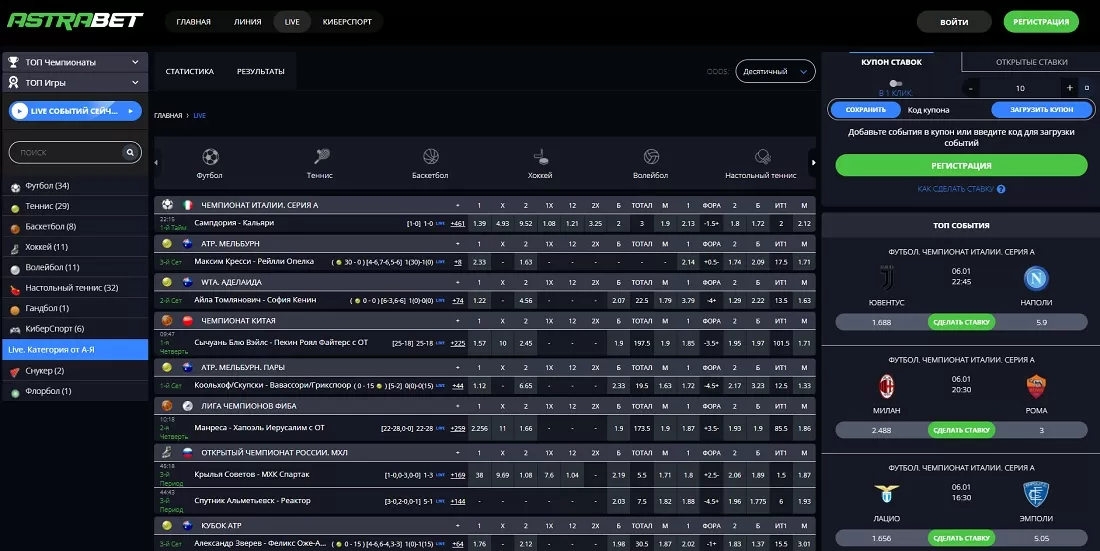Select the tennis racket icon
The width and height of the screenshot is (1100, 551).
[x=321, y=157]
